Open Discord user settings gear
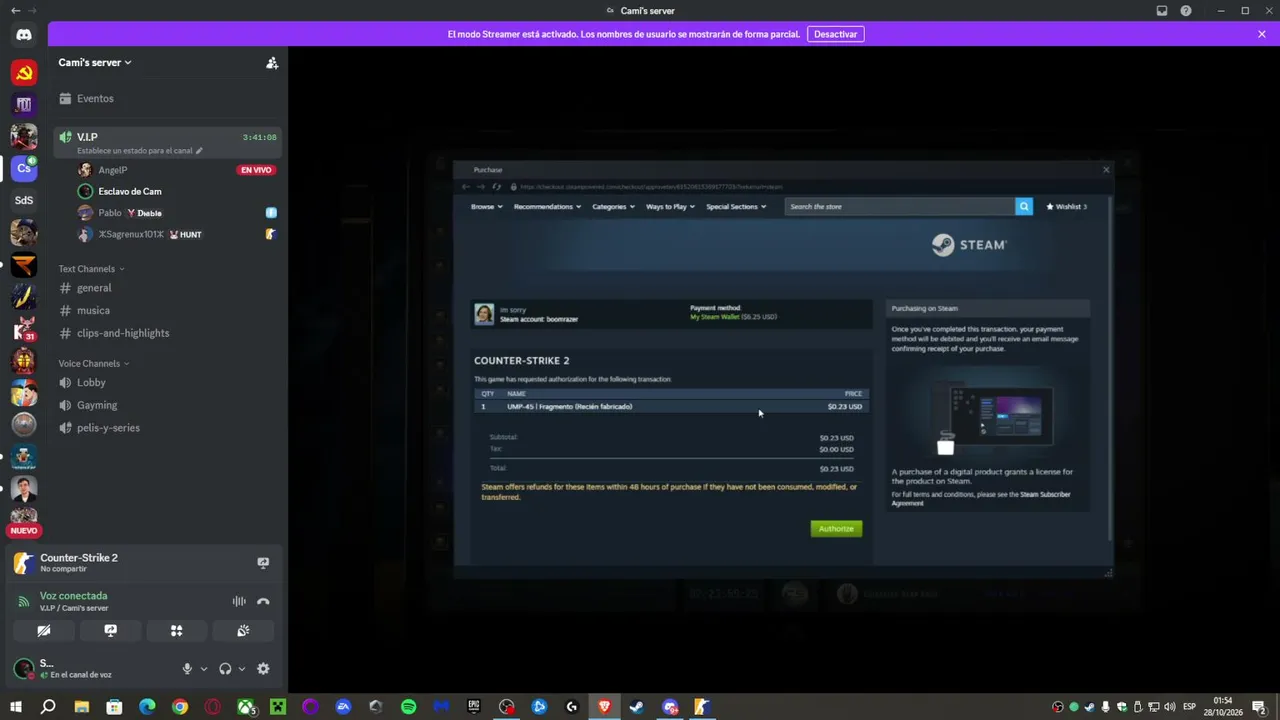This screenshot has width=1280, height=720. 263,669
